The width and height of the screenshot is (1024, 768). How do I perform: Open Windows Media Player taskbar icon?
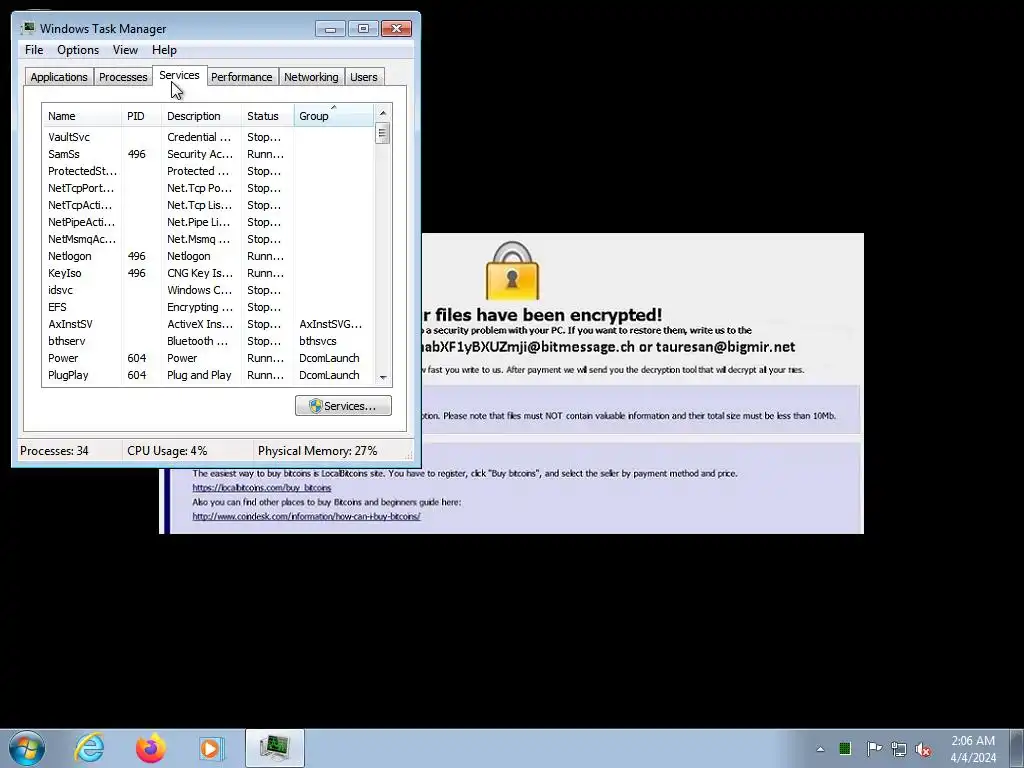point(211,748)
